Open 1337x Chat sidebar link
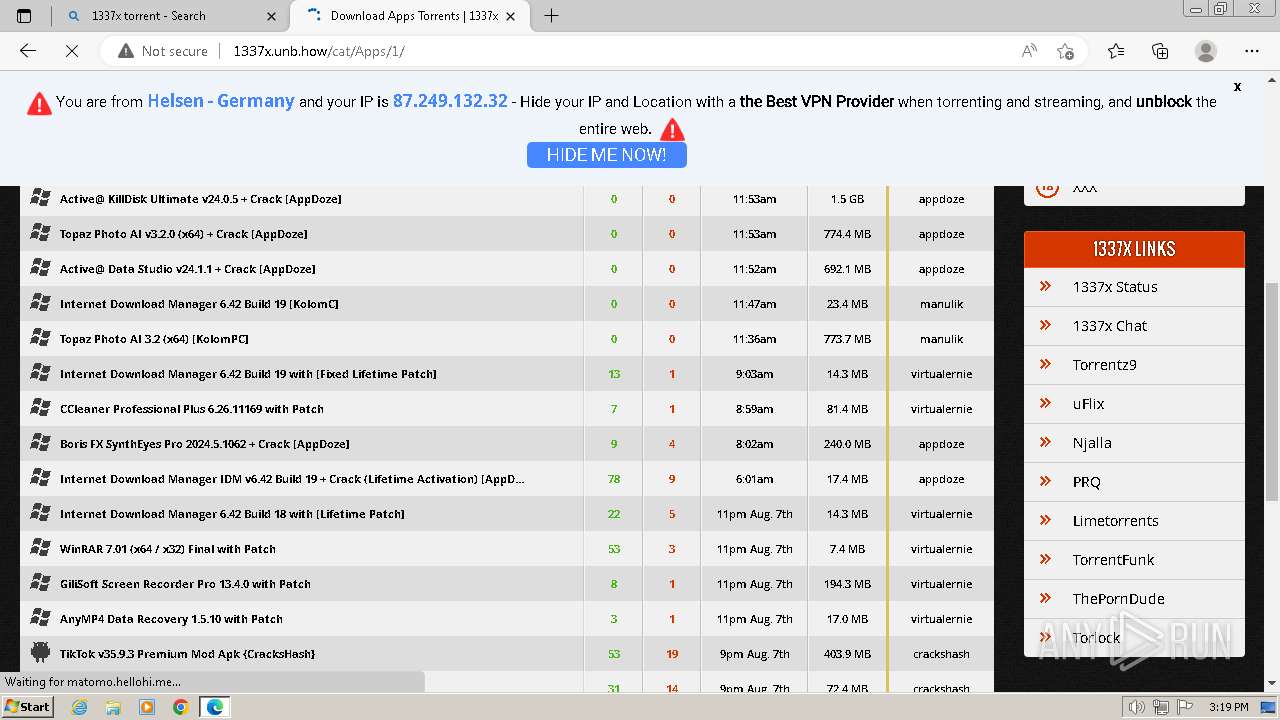1280x720 pixels. 1109,326
